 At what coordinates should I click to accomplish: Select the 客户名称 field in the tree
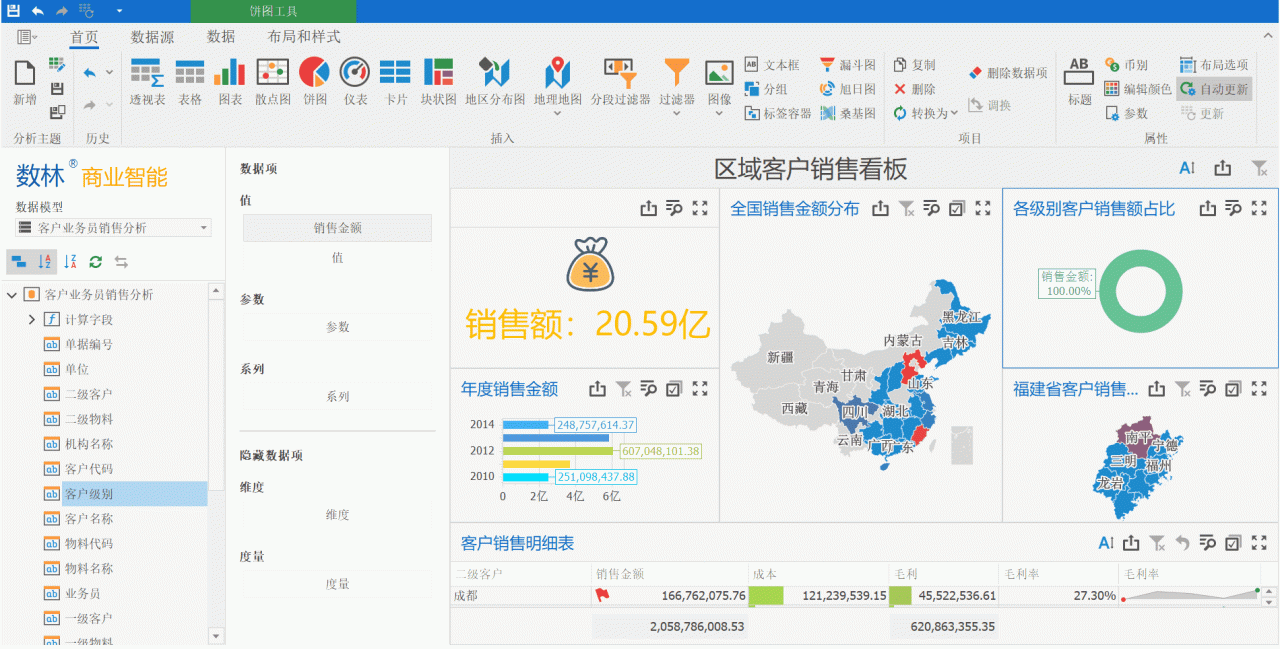pos(89,519)
